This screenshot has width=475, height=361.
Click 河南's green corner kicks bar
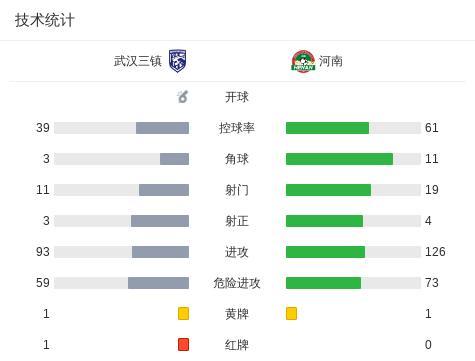coord(339,159)
